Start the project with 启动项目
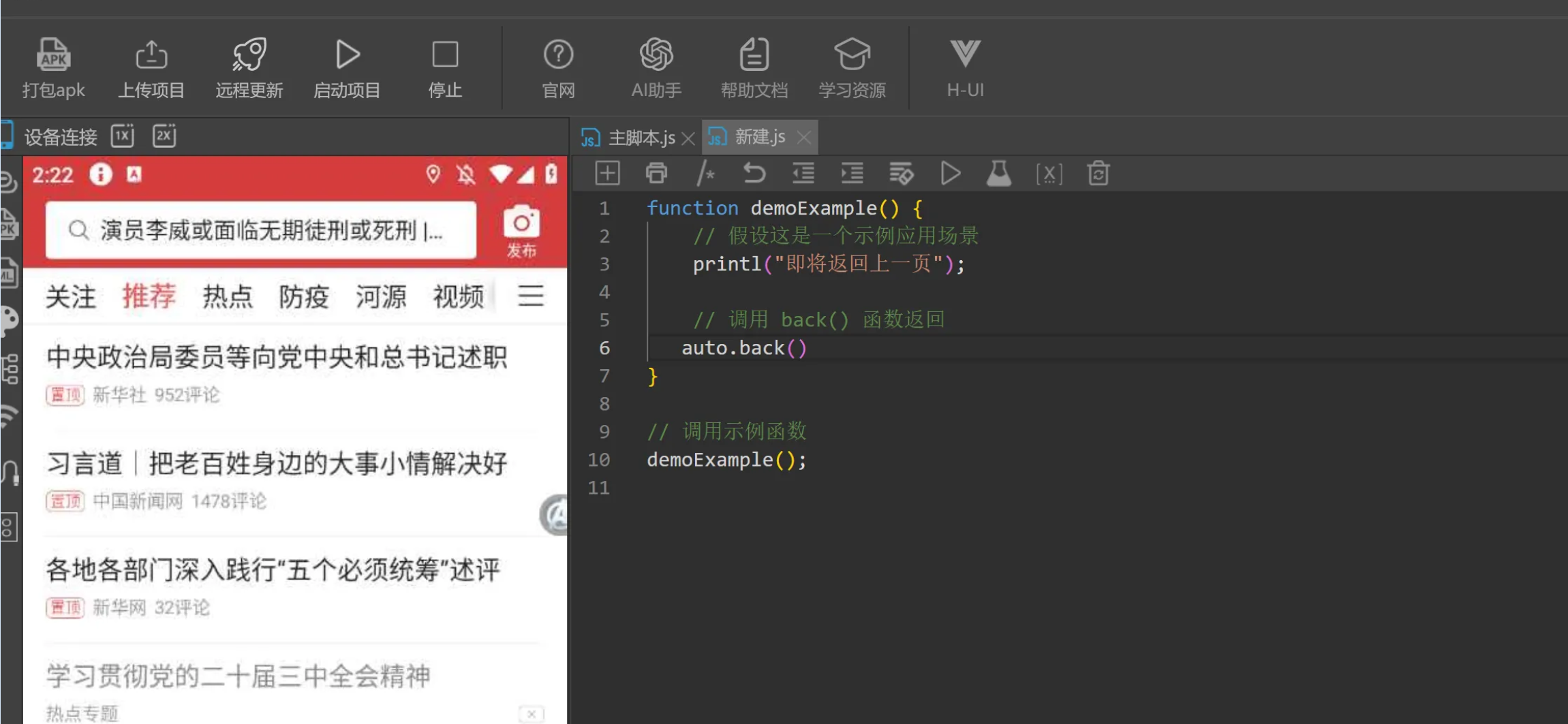This screenshot has width=1568, height=724. (x=347, y=68)
